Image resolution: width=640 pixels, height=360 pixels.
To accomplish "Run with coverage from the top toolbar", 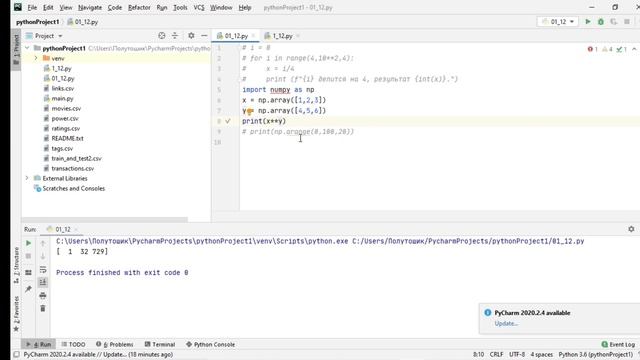I will 613,22.
